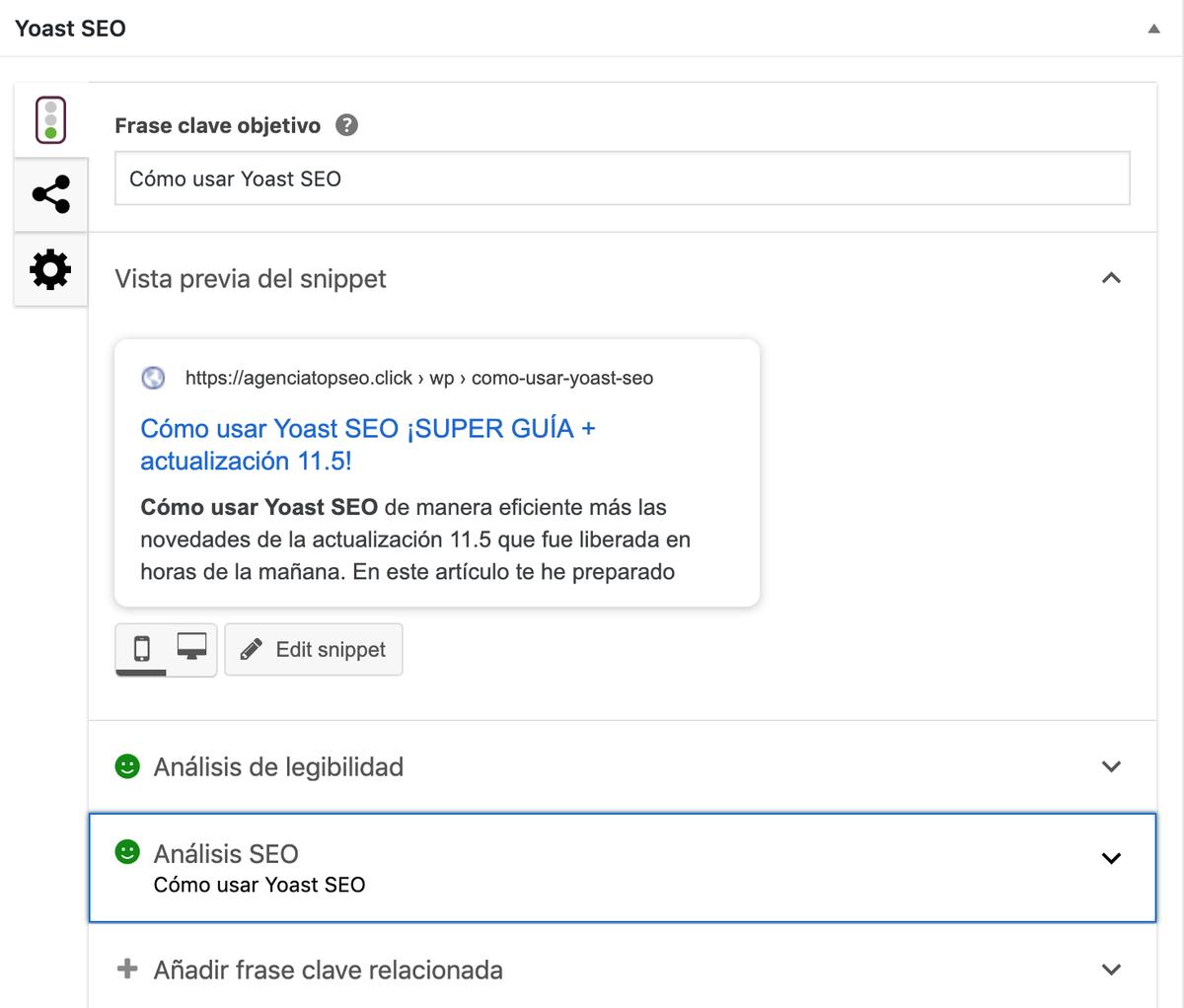Viewport: 1184px width, 1008px height.
Task: Open the advanced settings gear tab
Action: [x=50, y=269]
